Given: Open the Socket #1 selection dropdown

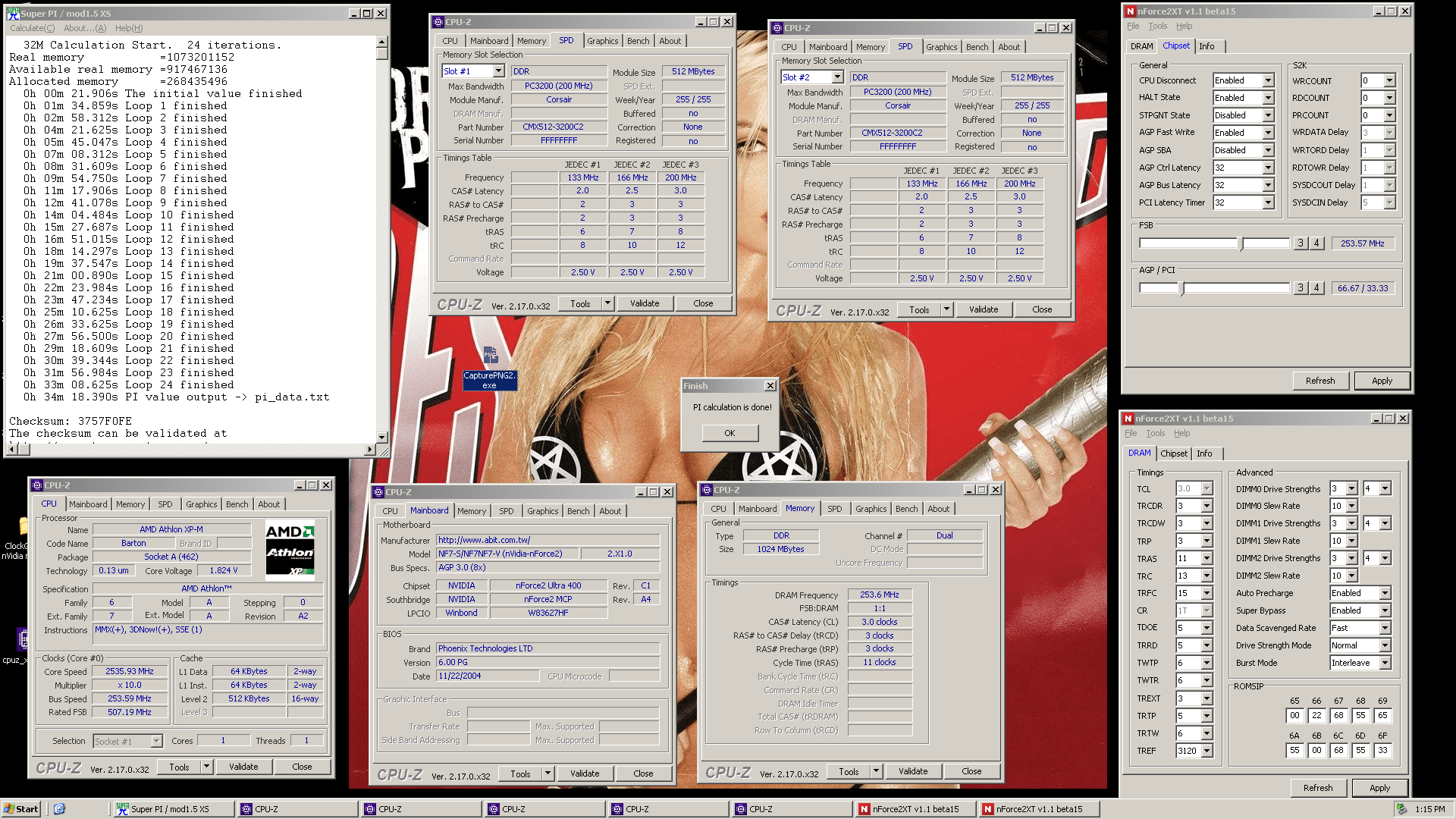Looking at the screenshot, I should click(155, 741).
